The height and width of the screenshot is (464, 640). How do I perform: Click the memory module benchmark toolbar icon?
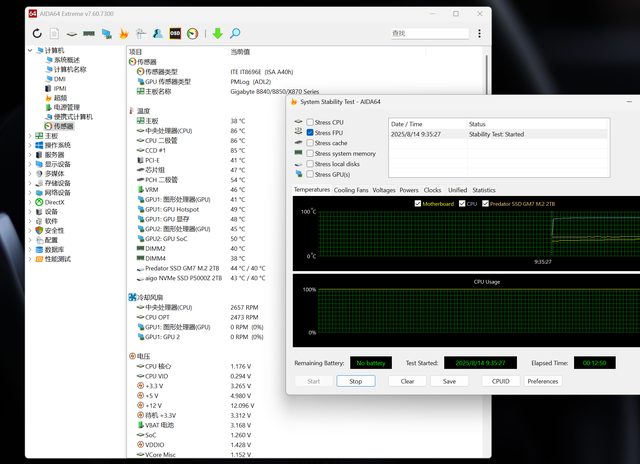click(x=89, y=33)
